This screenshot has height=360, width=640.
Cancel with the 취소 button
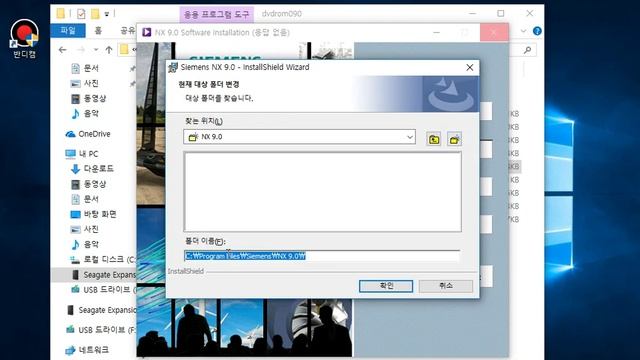click(446, 286)
